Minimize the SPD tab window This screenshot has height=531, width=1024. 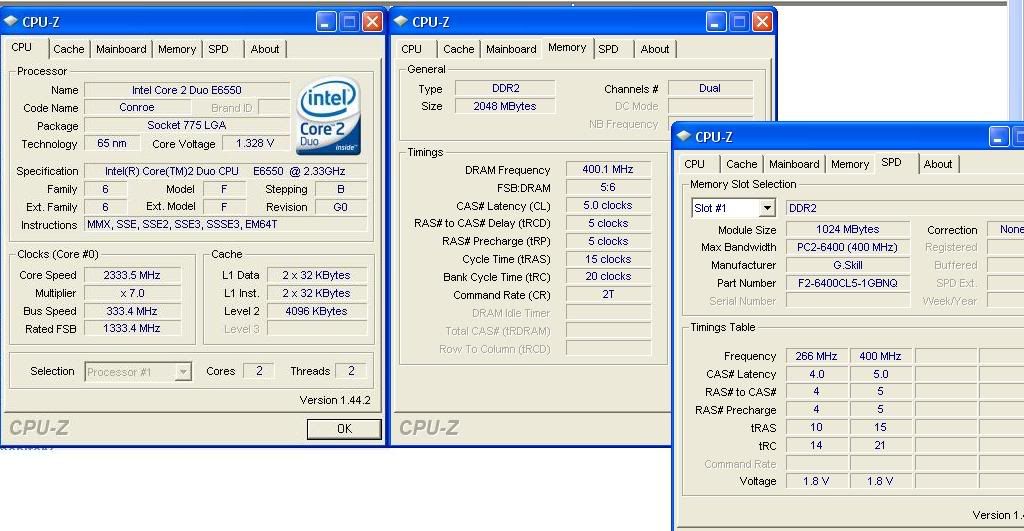coord(999,137)
